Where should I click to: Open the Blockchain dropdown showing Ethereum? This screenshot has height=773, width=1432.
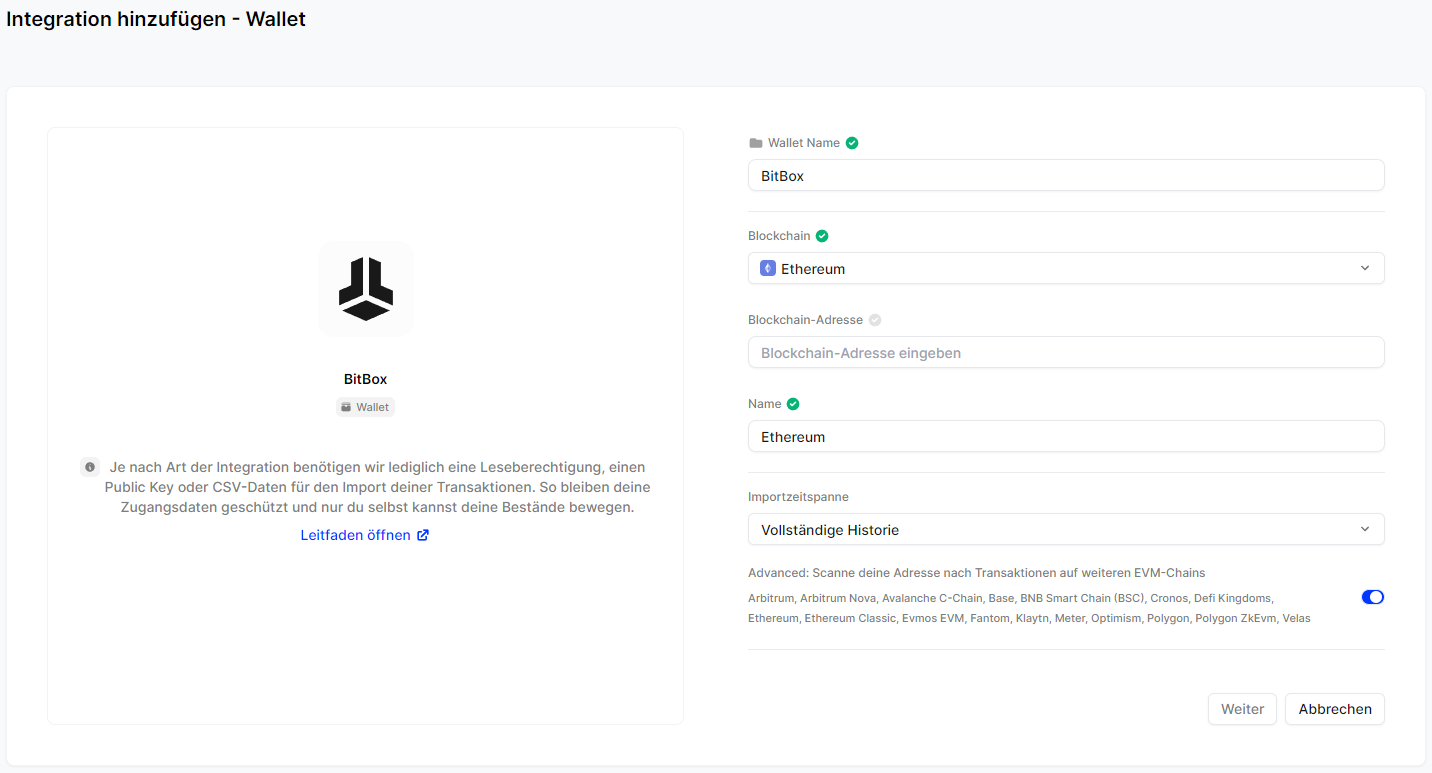pos(1066,268)
